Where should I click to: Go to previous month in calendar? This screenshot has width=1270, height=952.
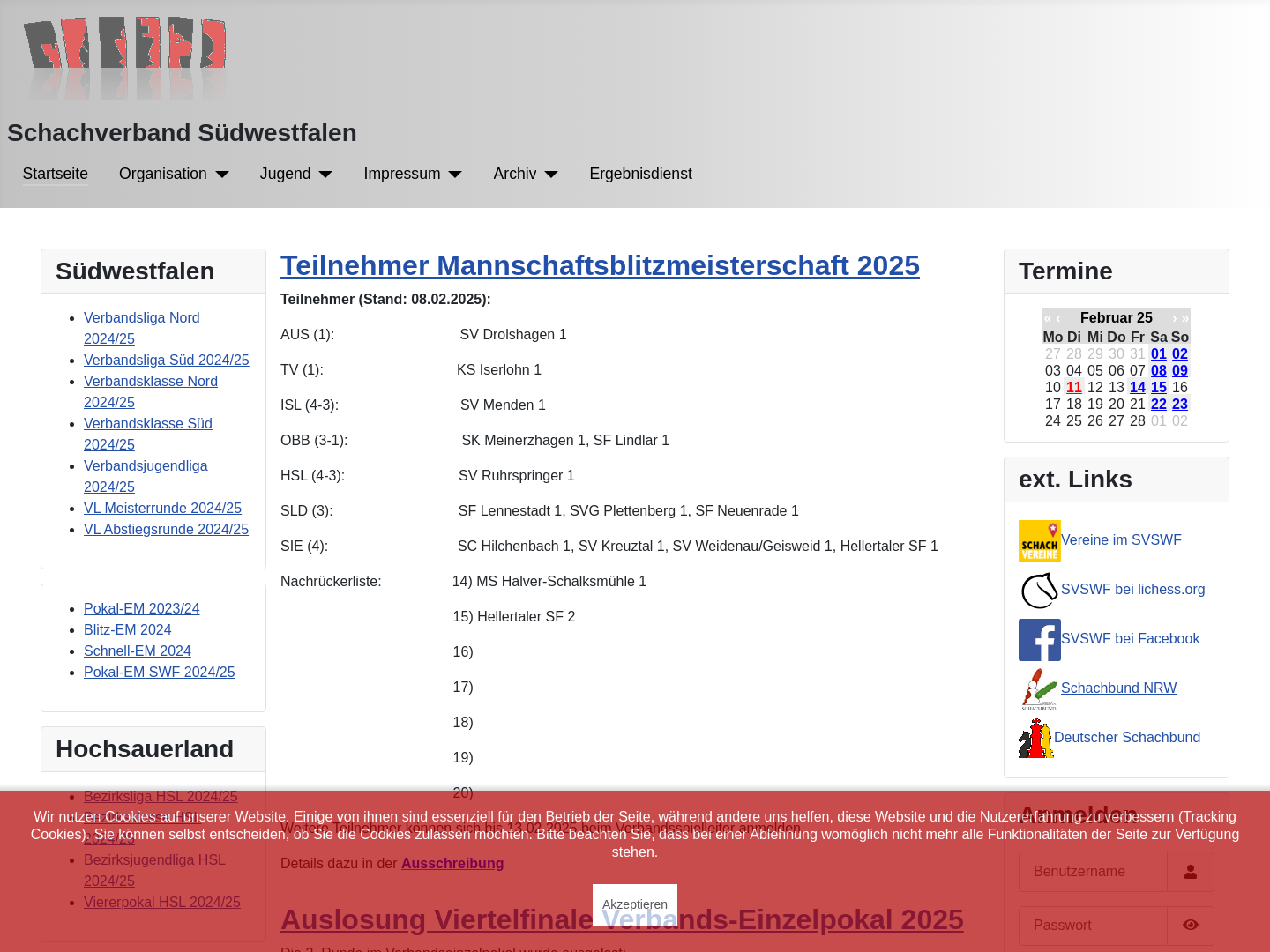[1058, 318]
